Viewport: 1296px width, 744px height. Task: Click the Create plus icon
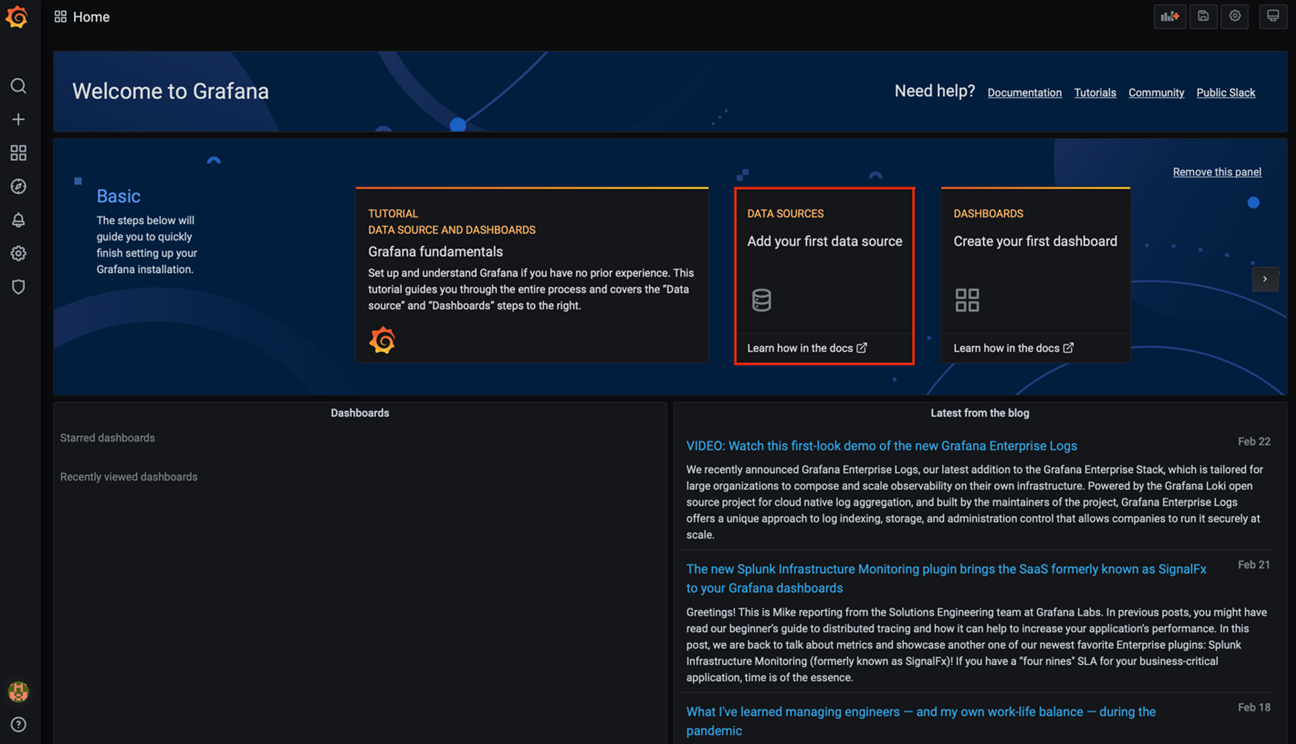(18, 119)
